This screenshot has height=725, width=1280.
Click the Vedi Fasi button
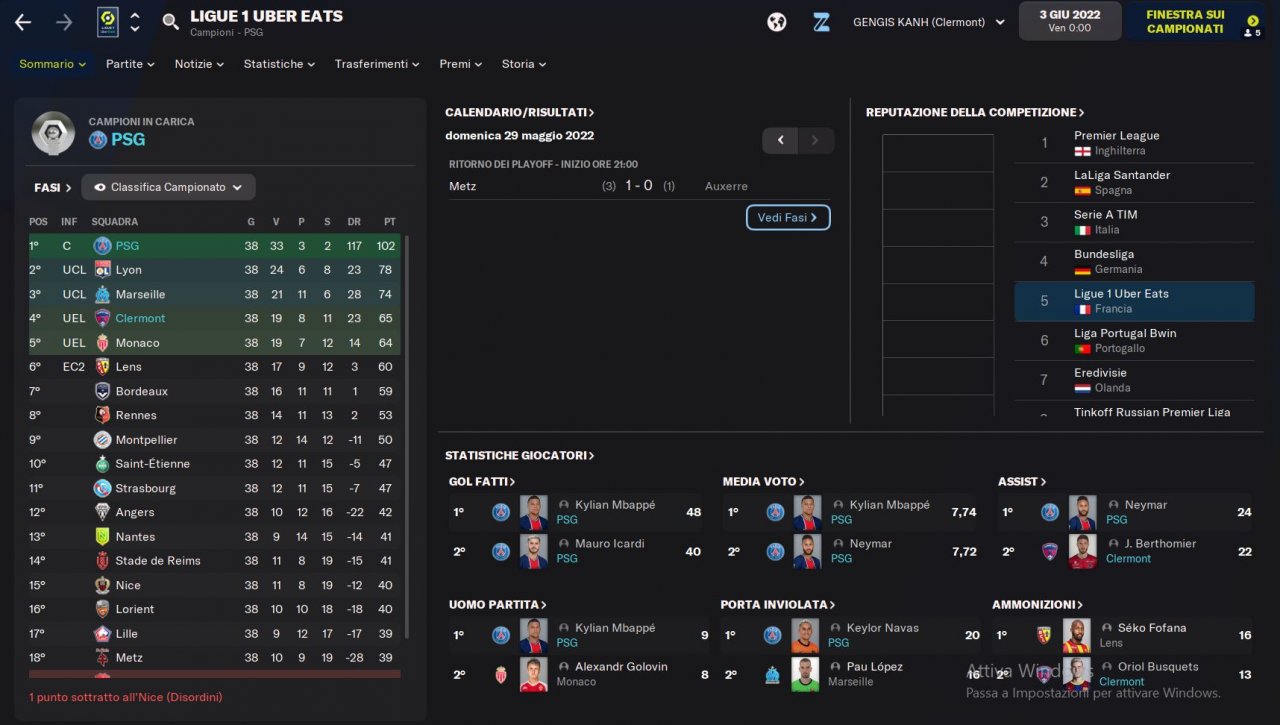[788, 217]
